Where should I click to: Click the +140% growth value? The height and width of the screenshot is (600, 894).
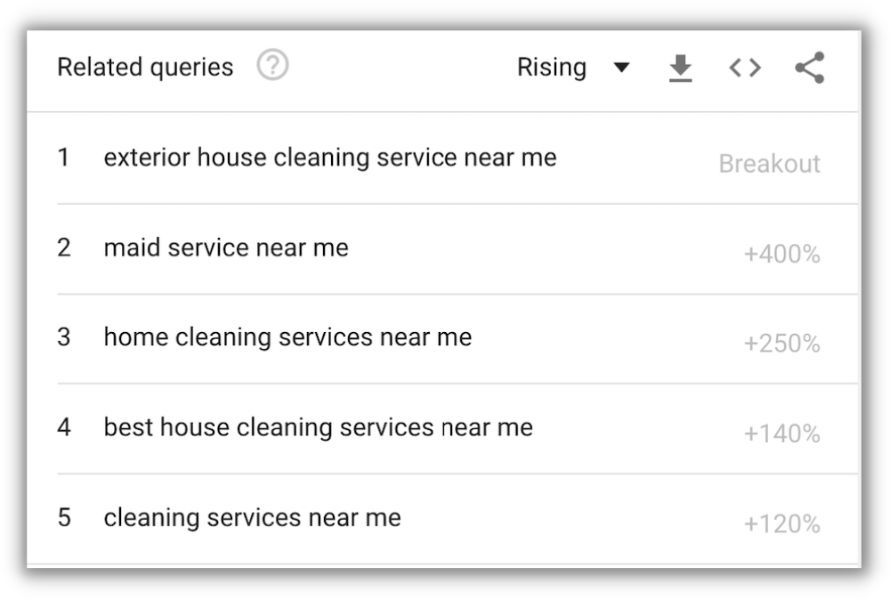(782, 433)
